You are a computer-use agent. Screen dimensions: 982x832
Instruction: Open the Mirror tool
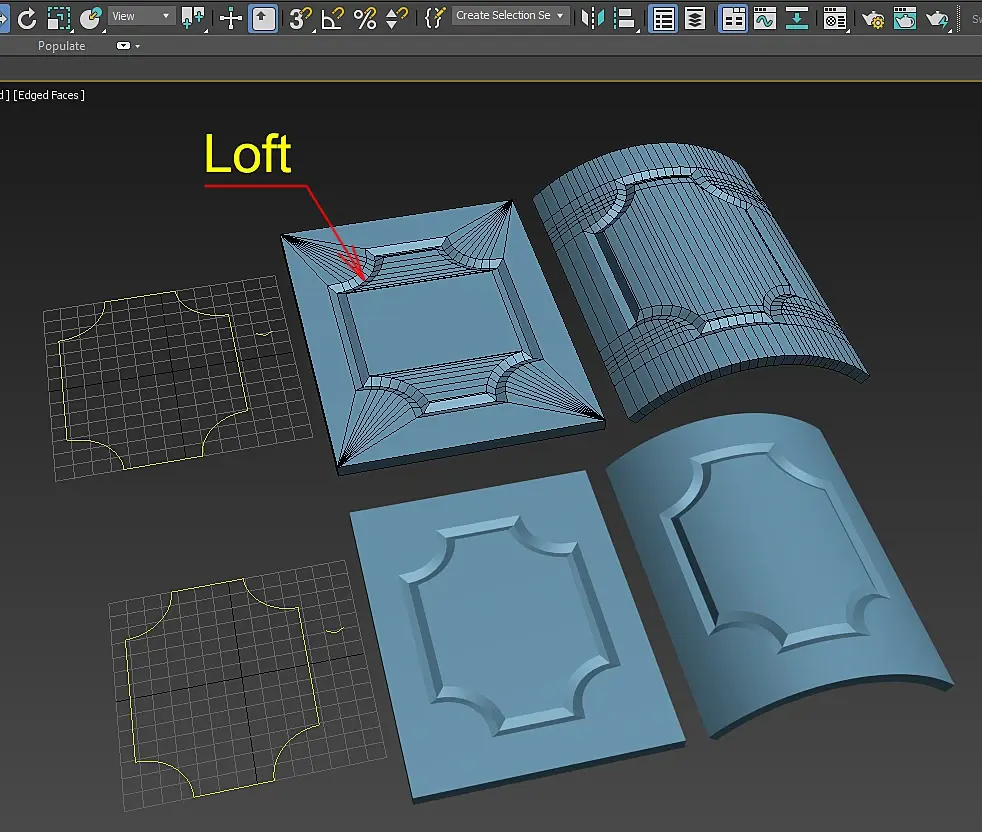[593, 17]
